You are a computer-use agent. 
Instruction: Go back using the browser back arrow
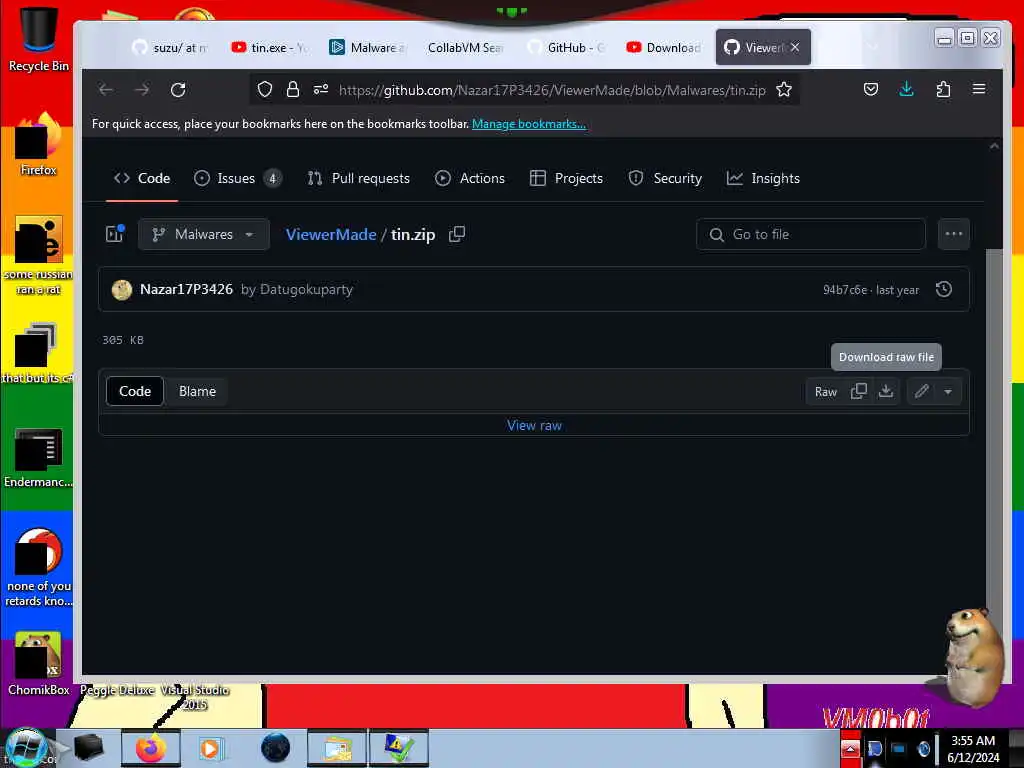(x=106, y=89)
